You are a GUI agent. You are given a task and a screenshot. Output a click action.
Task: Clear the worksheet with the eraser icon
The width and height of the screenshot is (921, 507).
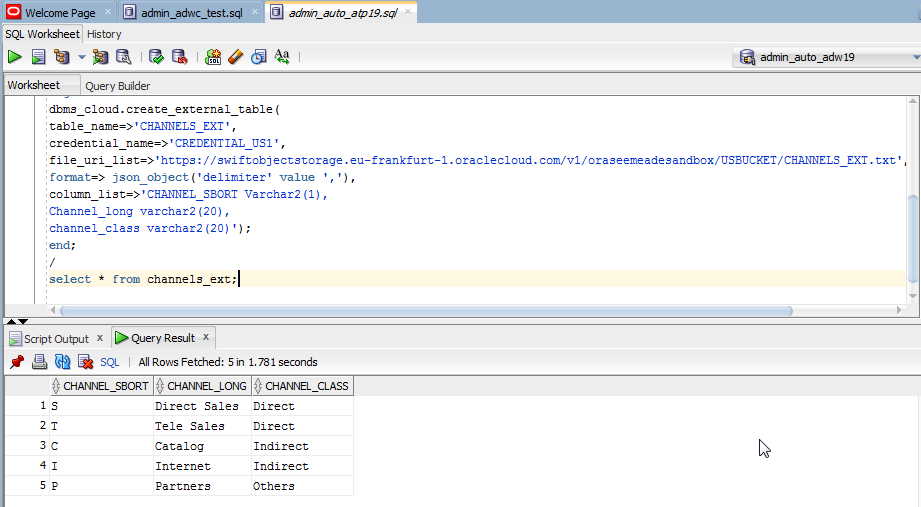[x=236, y=57]
